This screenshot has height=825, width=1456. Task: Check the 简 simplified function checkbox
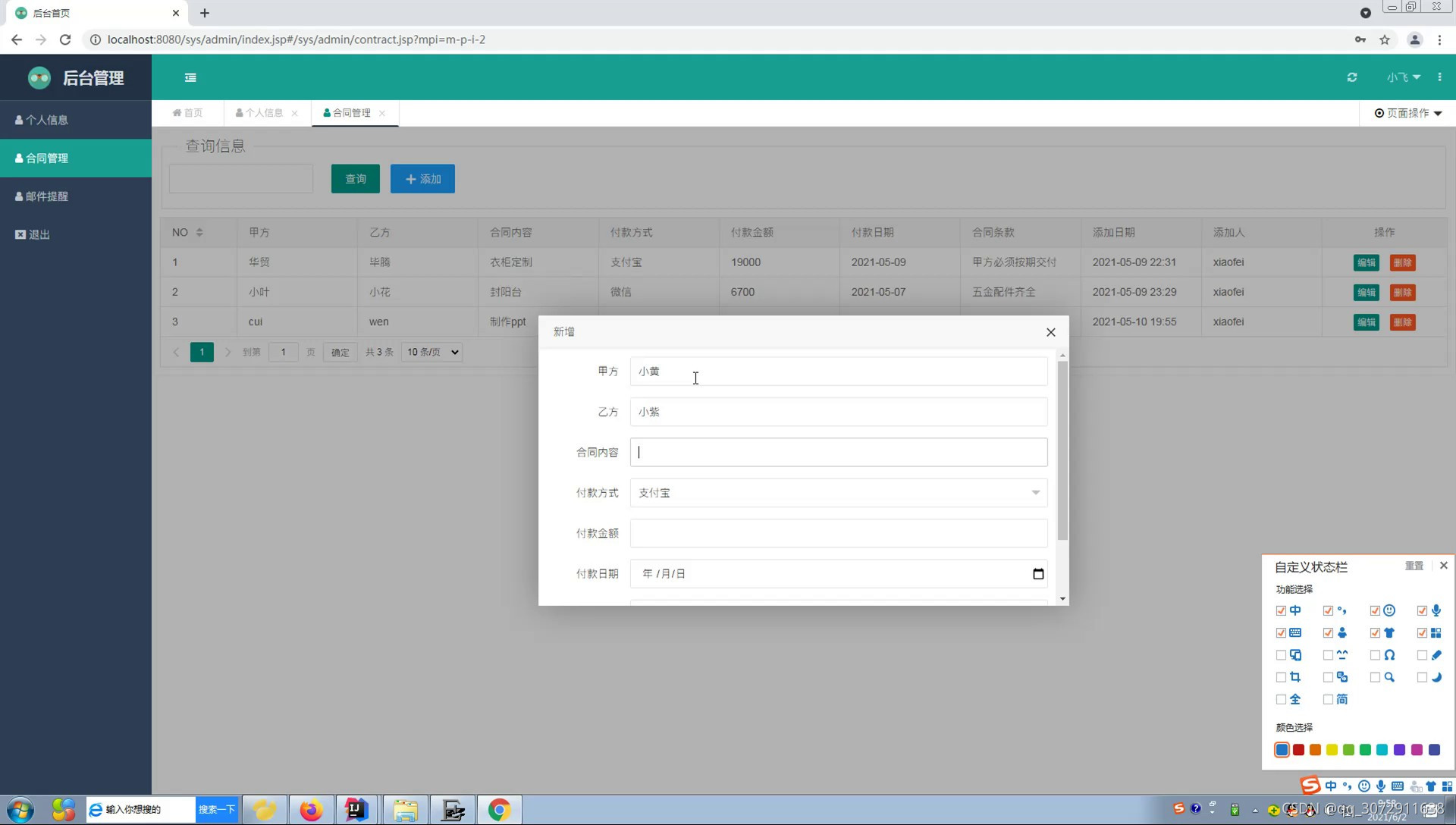pos(1328,699)
